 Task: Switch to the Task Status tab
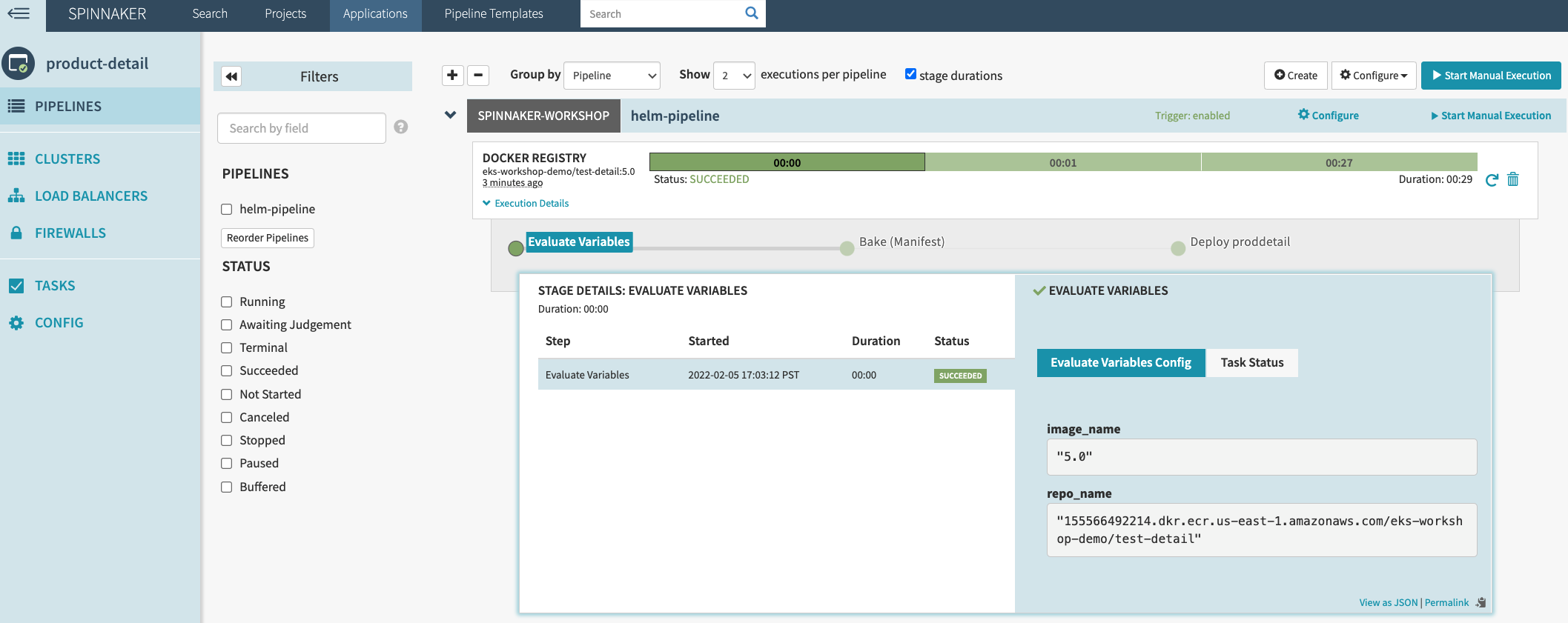(x=1252, y=362)
